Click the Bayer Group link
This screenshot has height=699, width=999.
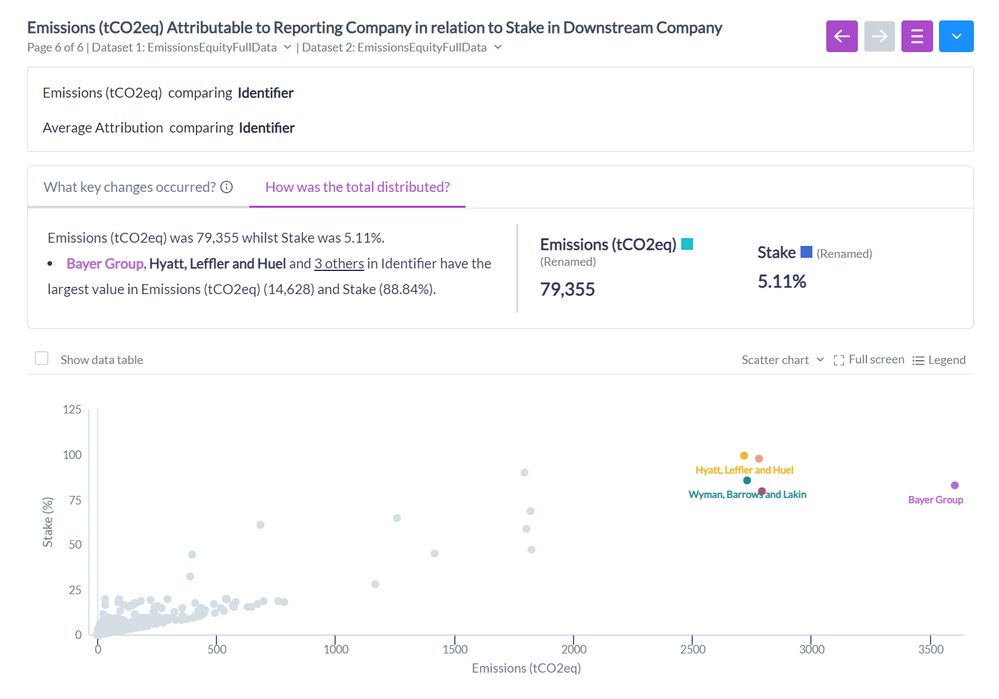[x=105, y=264]
